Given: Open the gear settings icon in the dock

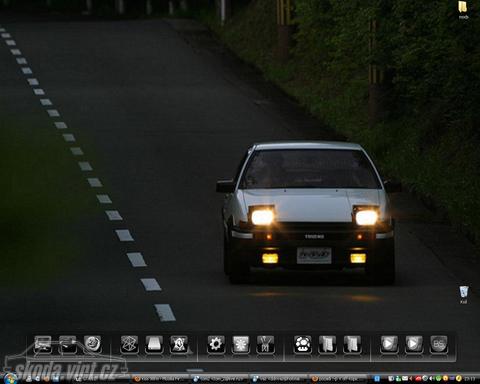Looking at the screenshot, I should point(216,344).
